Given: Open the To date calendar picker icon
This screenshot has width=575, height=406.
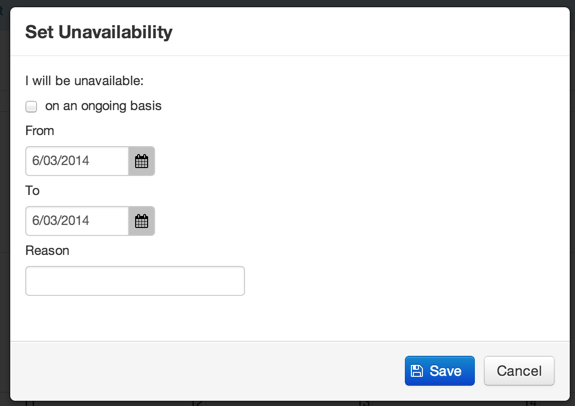Looking at the screenshot, I should pyautogui.click(x=142, y=221).
